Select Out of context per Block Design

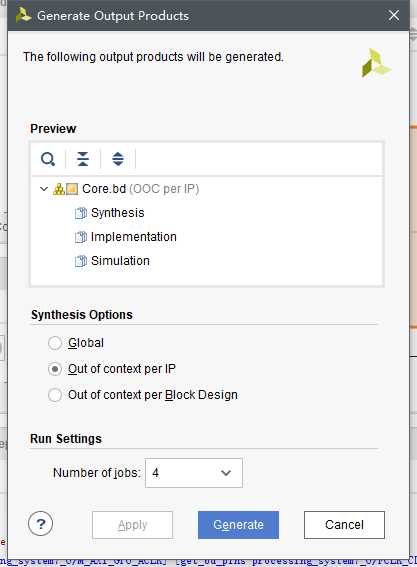coord(55,395)
